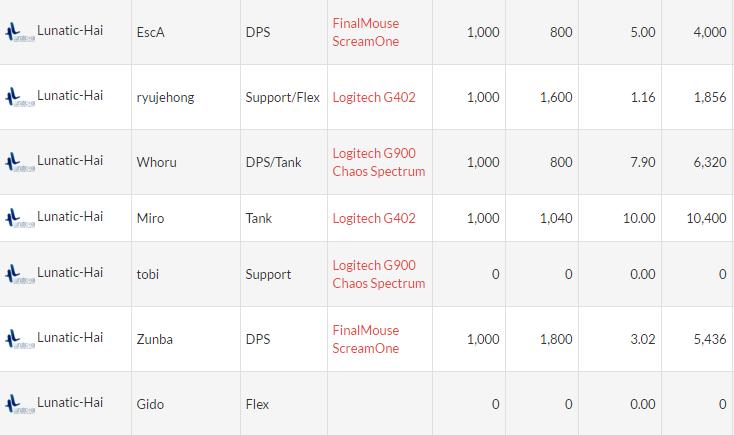The width and height of the screenshot is (734, 435).
Task: Click the Lunatic-Hai logo in EscA's row
Action: pyautogui.click(x=19, y=33)
